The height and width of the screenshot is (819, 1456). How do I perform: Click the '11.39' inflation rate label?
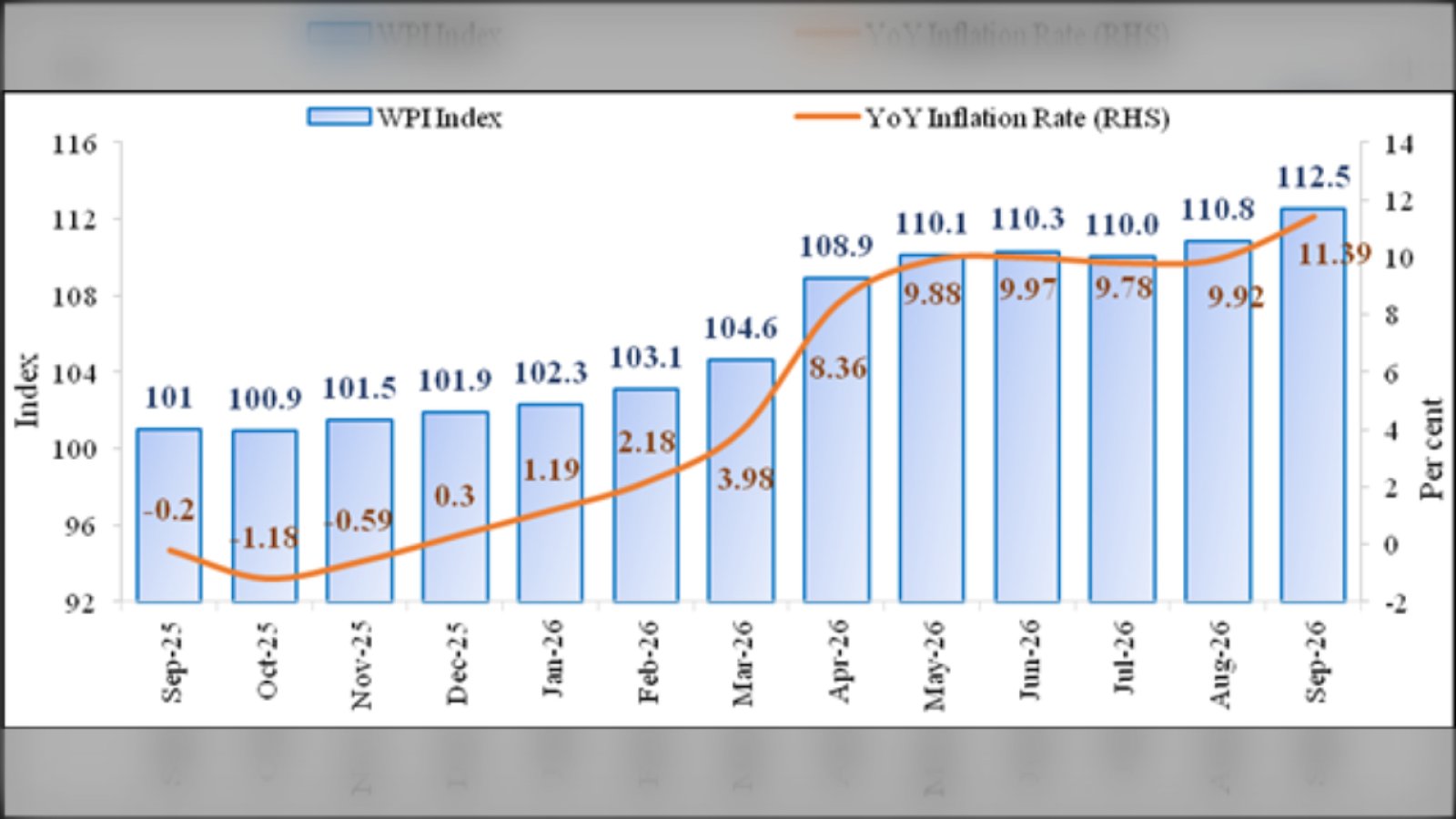(1334, 255)
